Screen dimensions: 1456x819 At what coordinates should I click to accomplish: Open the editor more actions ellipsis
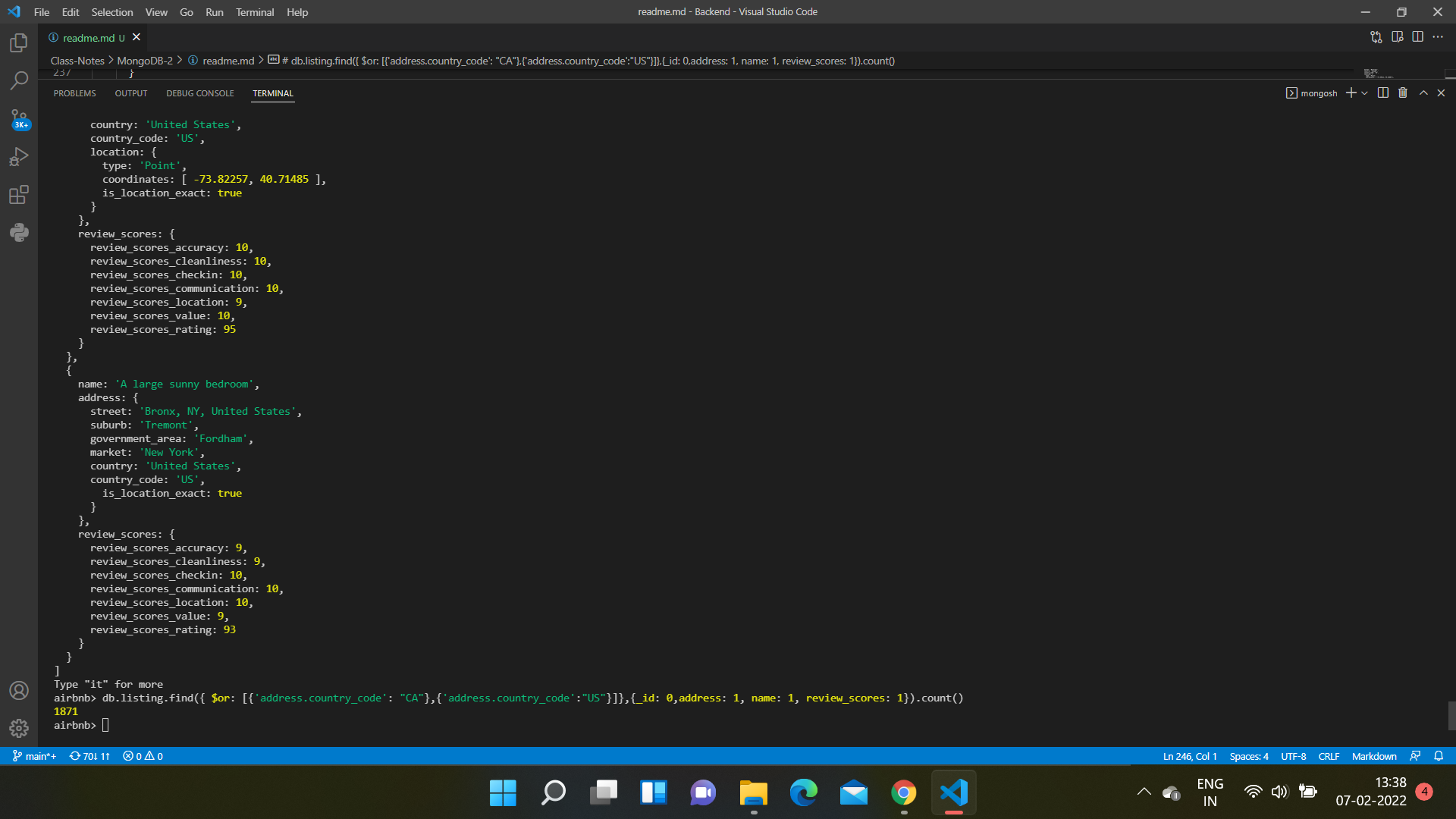click(1439, 36)
